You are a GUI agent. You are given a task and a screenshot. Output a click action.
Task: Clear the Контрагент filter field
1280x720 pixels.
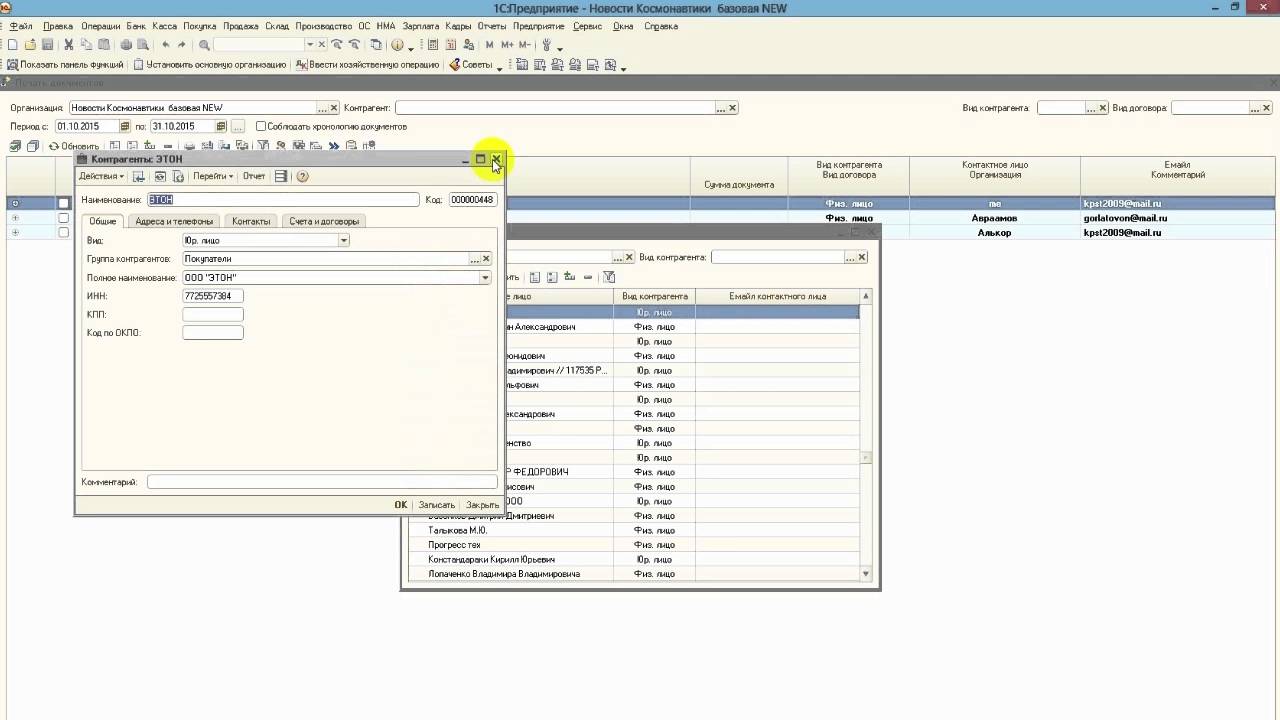[x=732, y=108]
